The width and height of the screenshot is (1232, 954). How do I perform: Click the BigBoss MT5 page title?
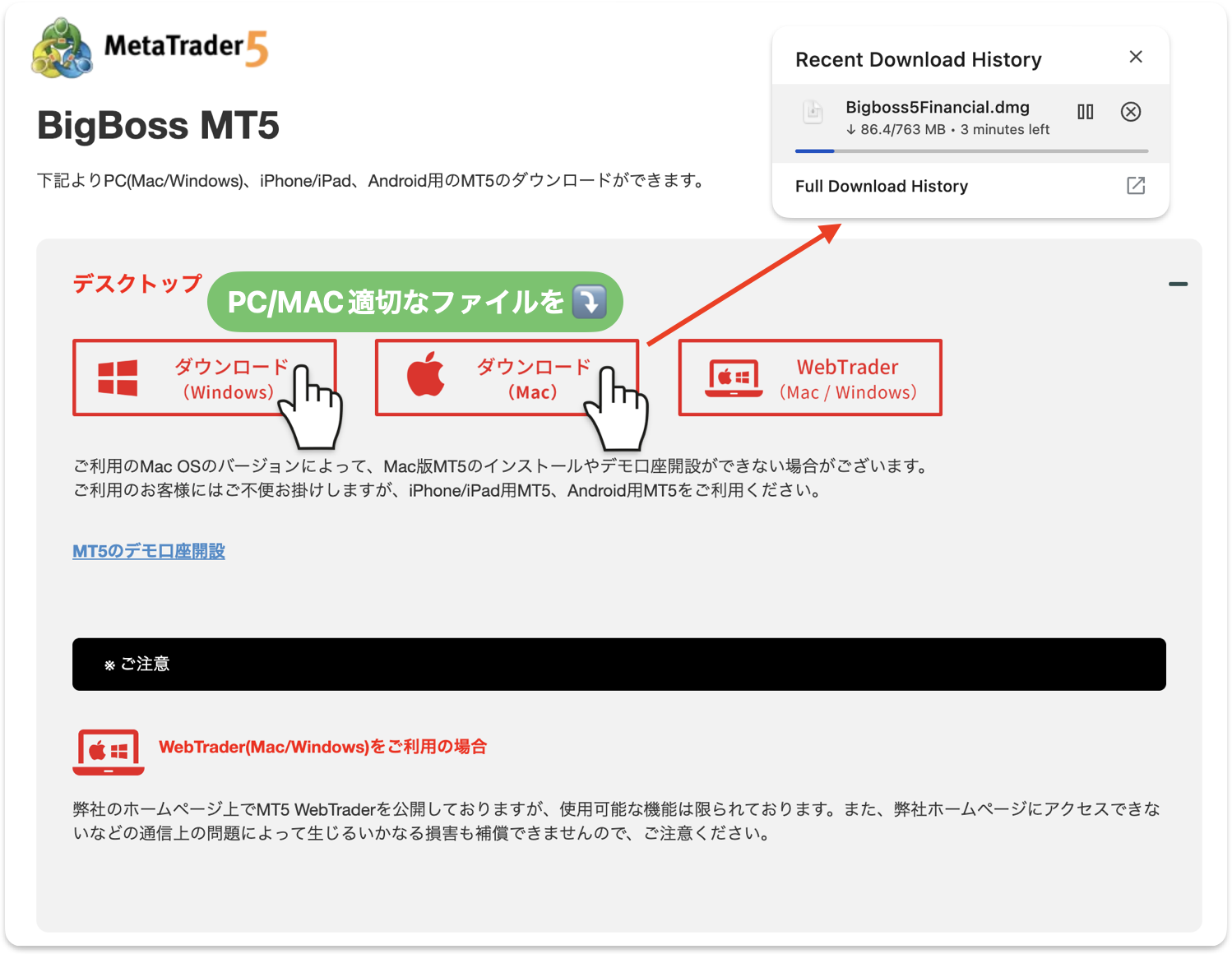158,126
